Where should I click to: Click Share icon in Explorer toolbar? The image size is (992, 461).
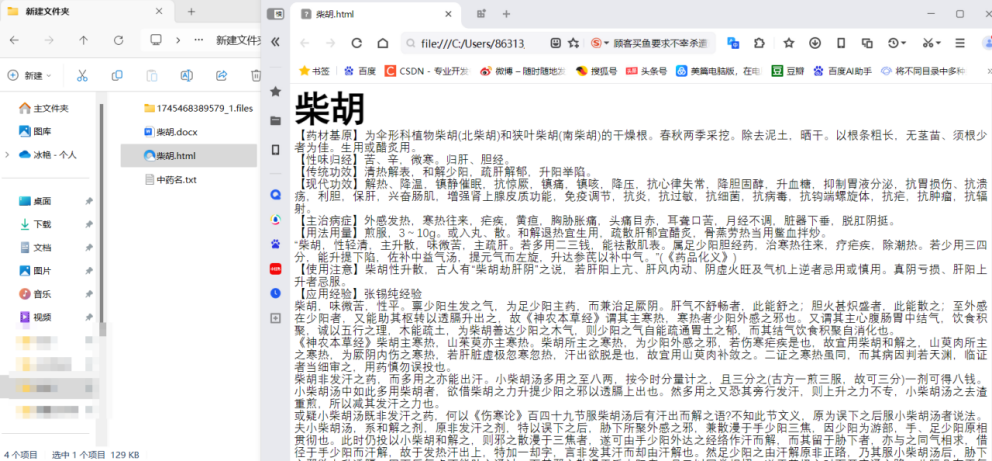pos(221,75)
